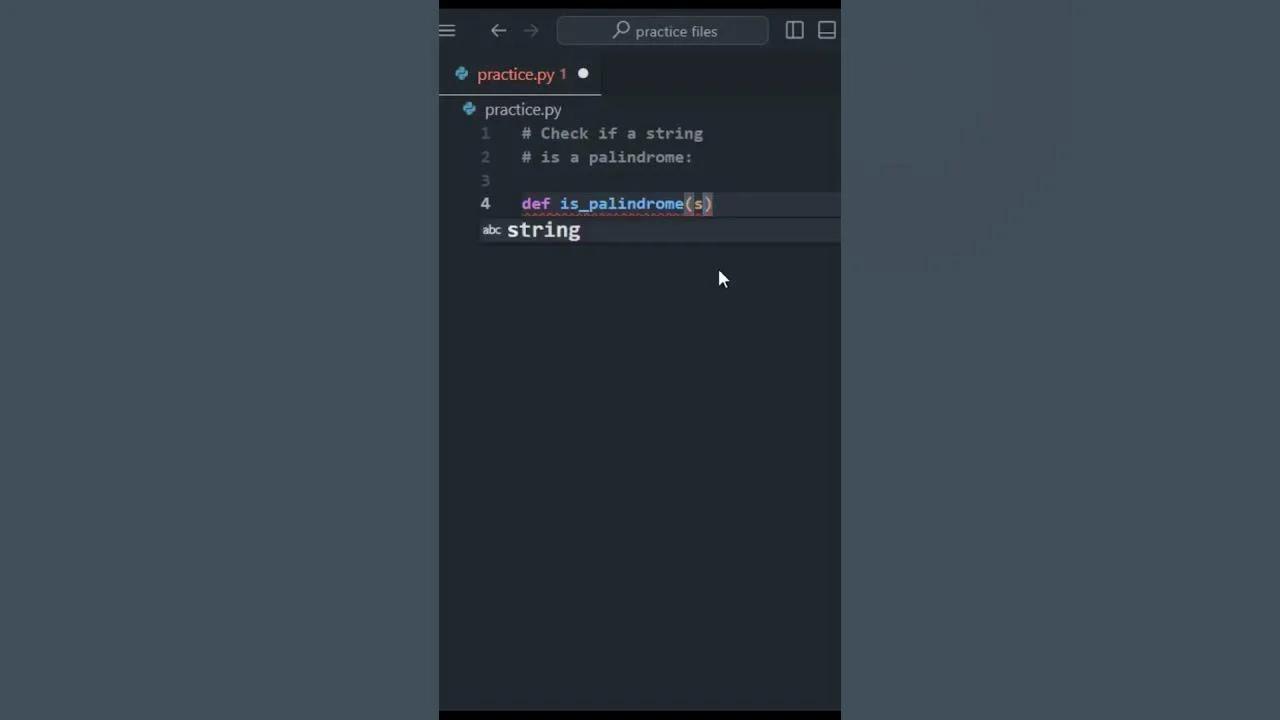Click the unsaved dot on practice.py tab
The width and height of the screenshot is (1280, 720).
point(583,74)
